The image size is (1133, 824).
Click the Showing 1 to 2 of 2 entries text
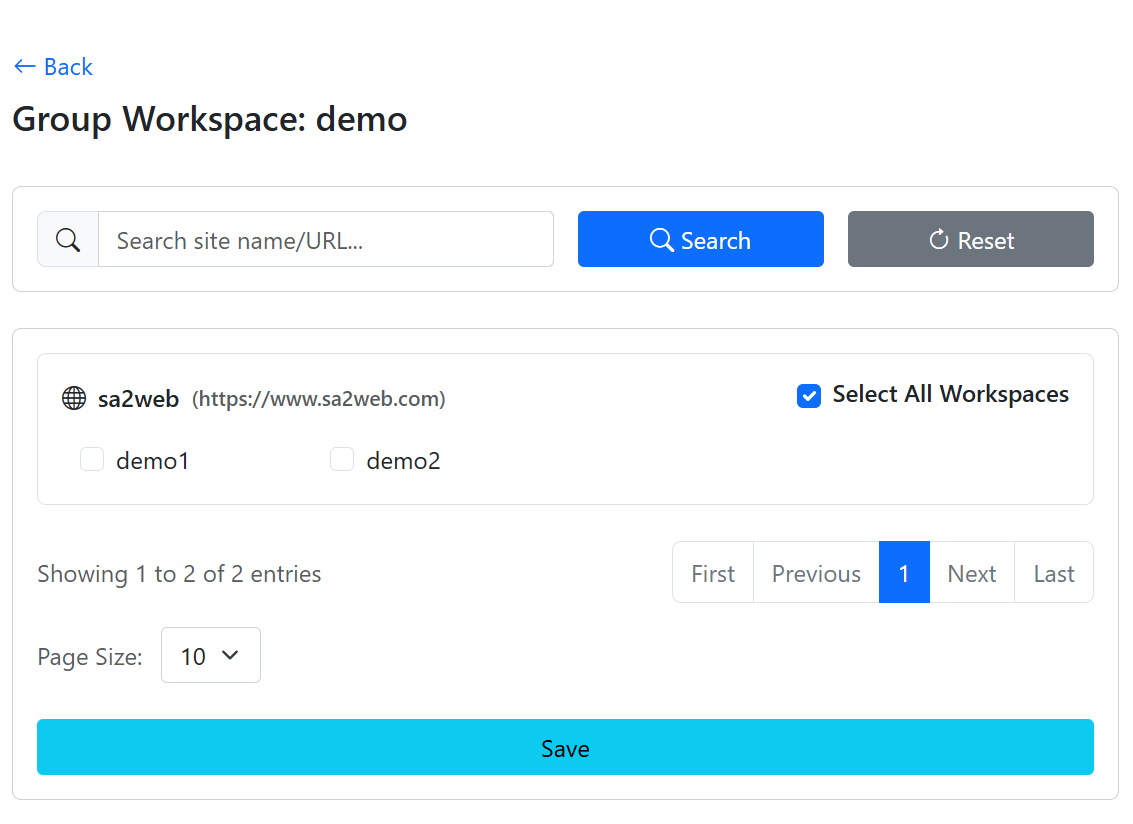click(179, 574)
